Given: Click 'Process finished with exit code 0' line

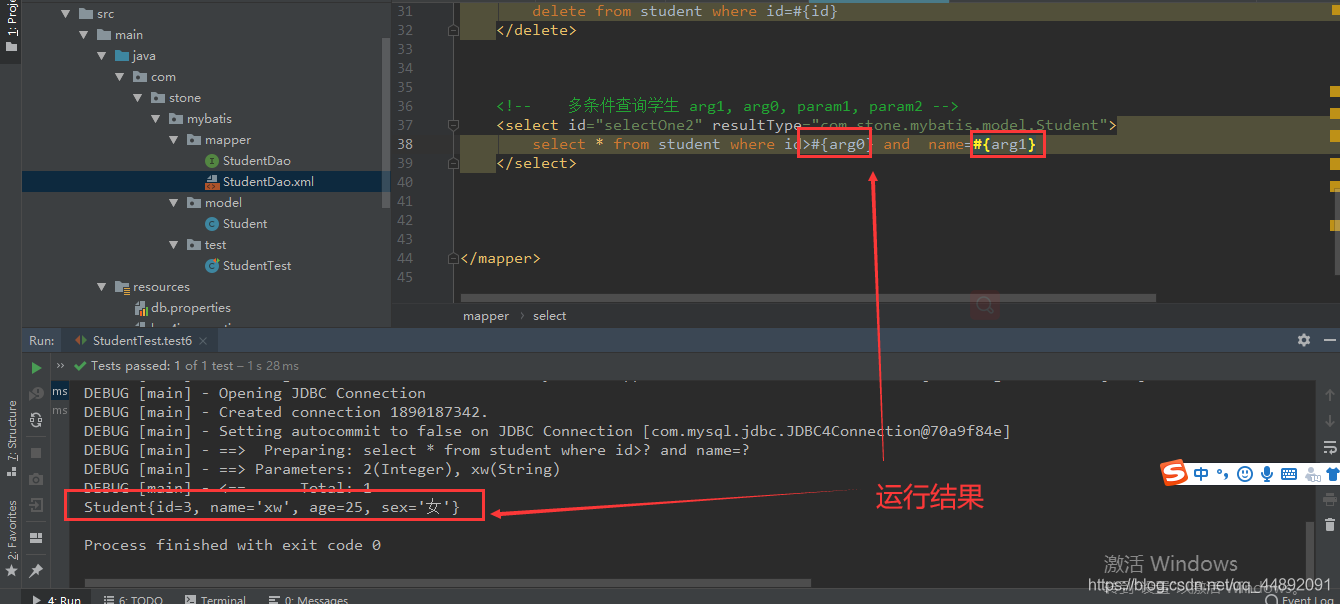Looking at the screenshot, I should click(x=232, y=545).
